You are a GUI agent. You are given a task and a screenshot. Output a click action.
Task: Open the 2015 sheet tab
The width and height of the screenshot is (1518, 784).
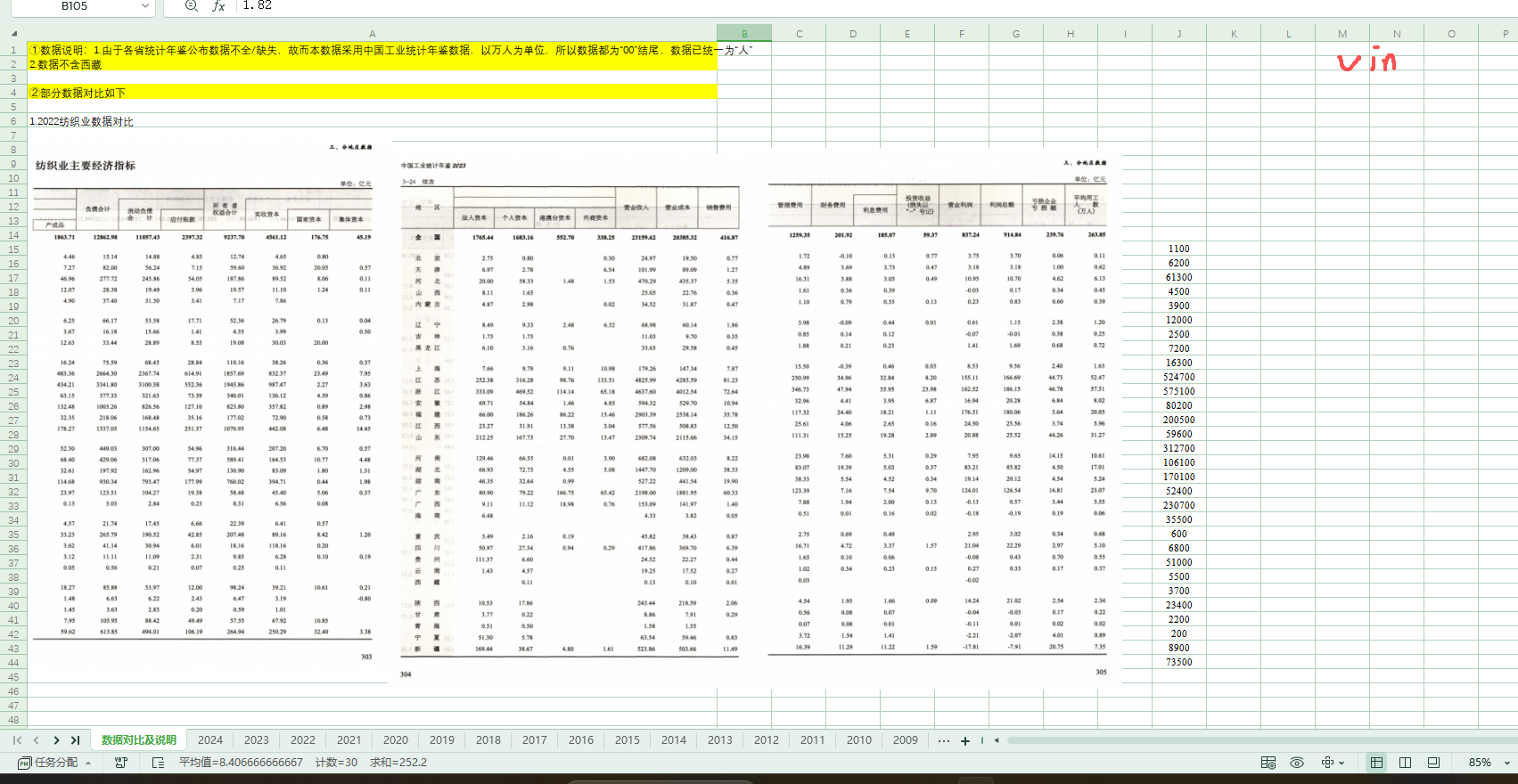click(x=628, y=740)
